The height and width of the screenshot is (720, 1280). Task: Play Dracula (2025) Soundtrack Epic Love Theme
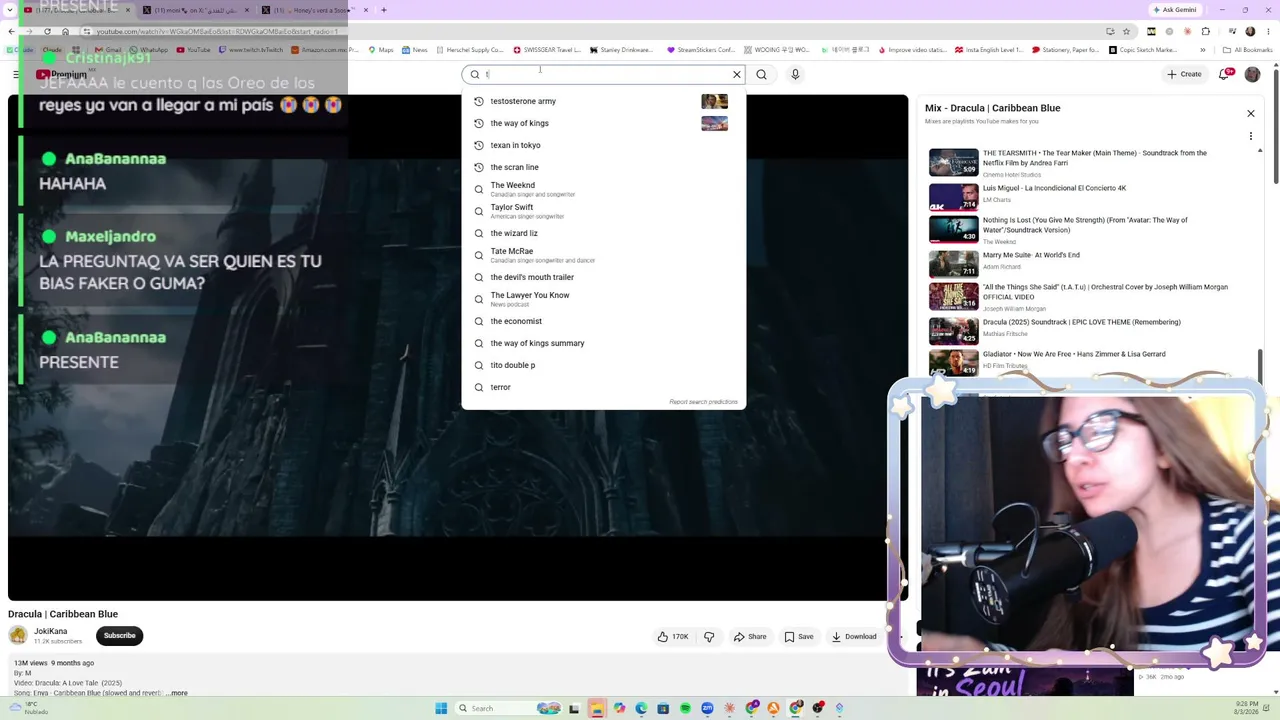pos(1090,330)
